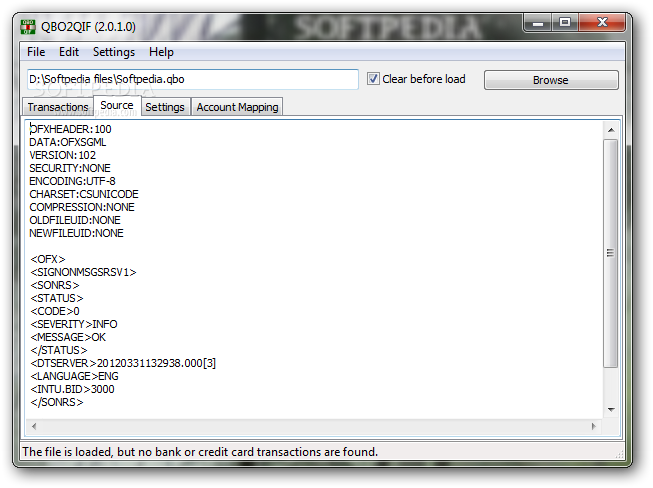
Task: Click the SECURITY:NONE line
Action: point(70,168)
